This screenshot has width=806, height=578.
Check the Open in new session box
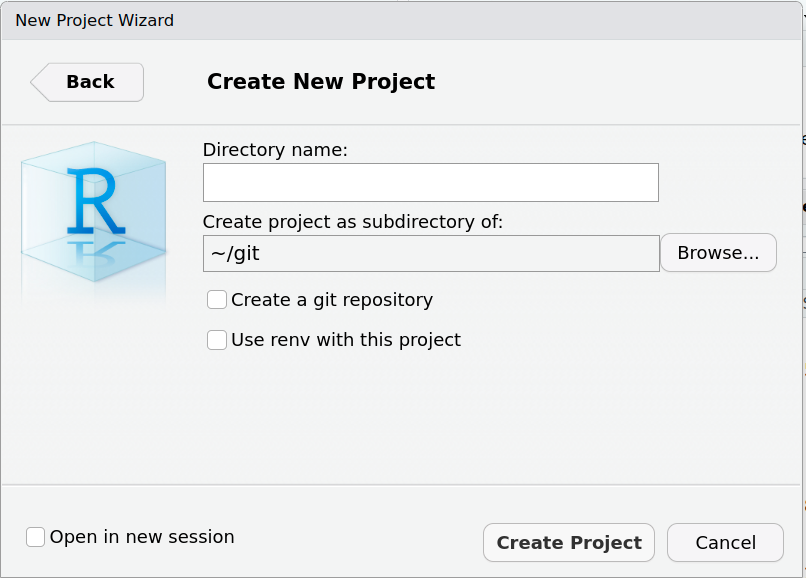(36, 537)
